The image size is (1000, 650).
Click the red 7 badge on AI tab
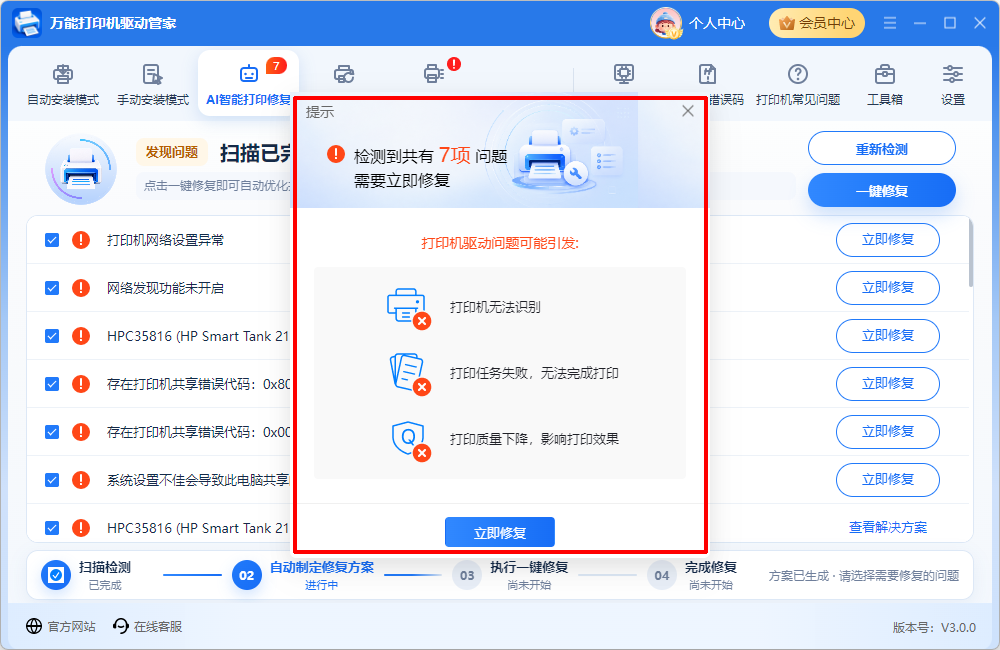[x=276, y=66]
